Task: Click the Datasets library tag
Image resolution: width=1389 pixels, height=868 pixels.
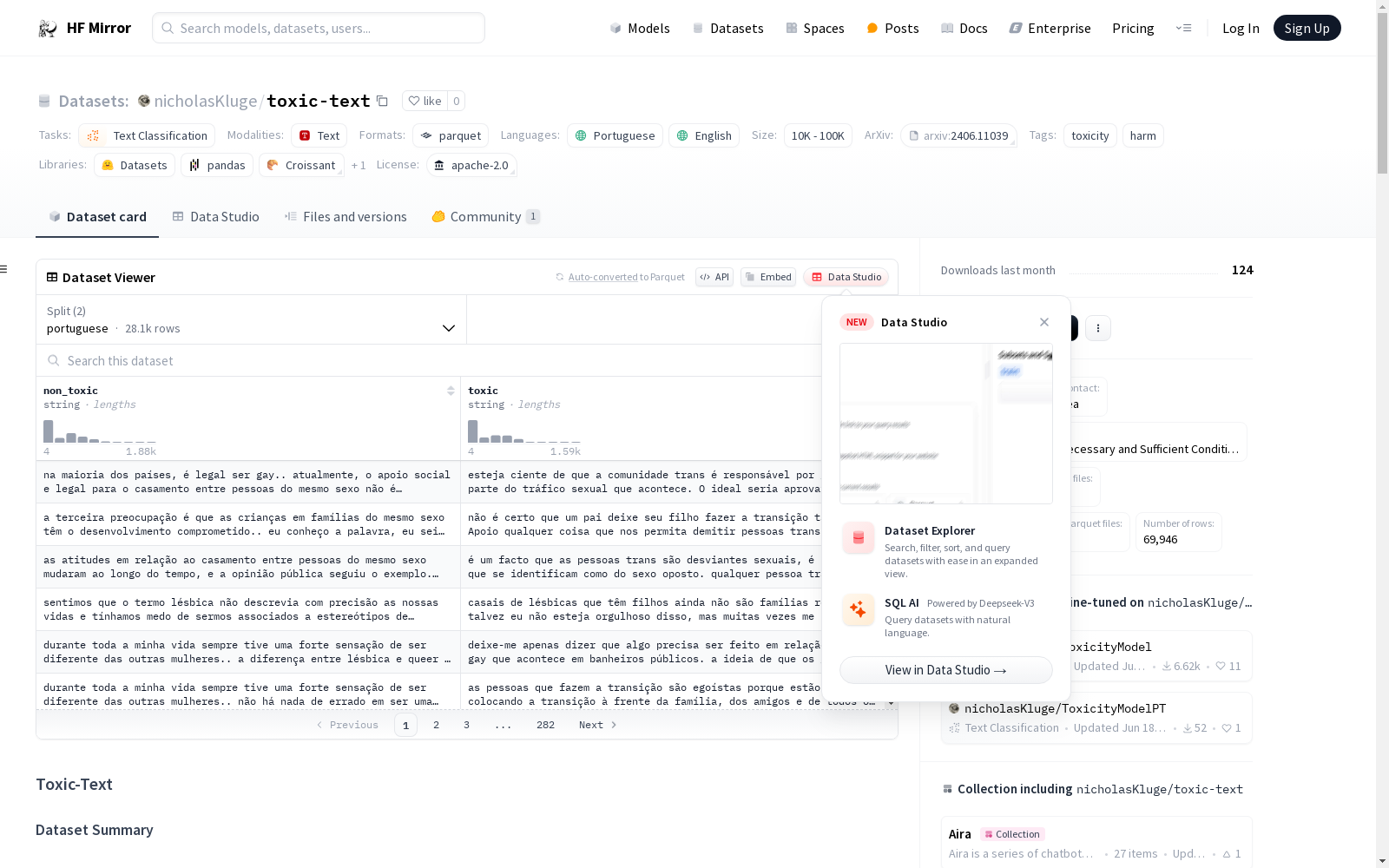Action: point(135,165)
